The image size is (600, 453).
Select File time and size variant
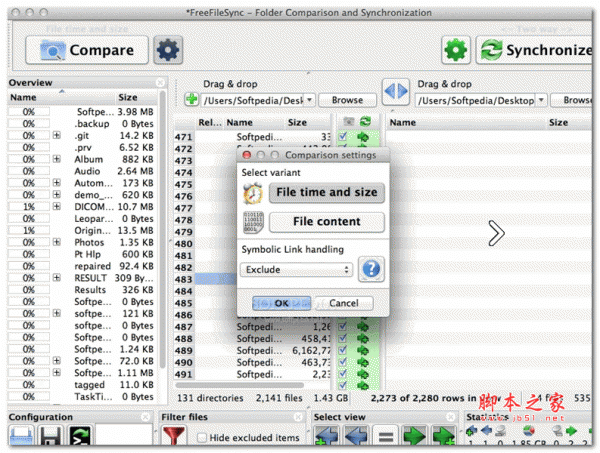click(327, 192)
